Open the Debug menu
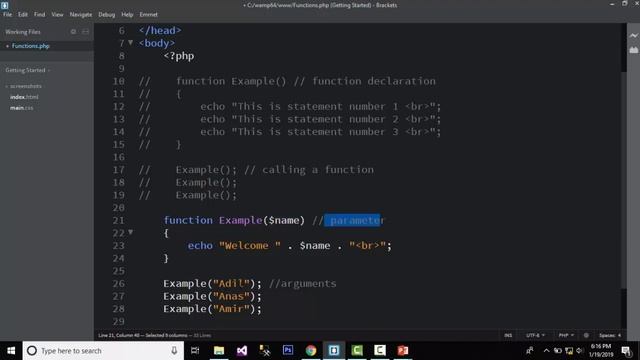The height and width of the screenshot is (360, 640). pyautogui.click(x=107, y=14)
